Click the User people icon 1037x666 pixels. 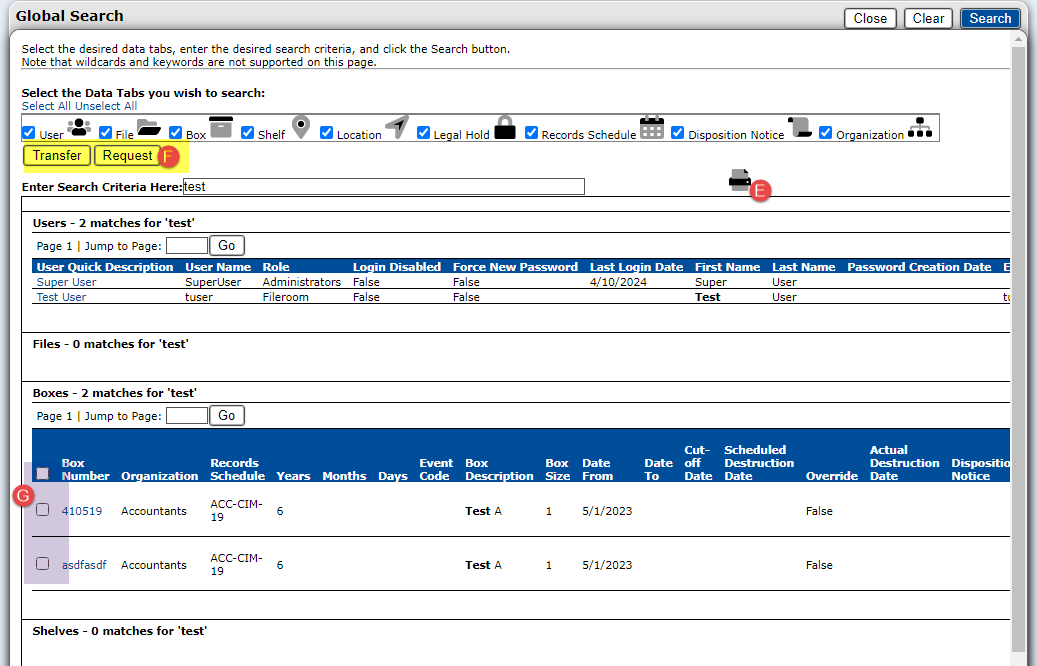pyautogui.click(x=79, y=128)
